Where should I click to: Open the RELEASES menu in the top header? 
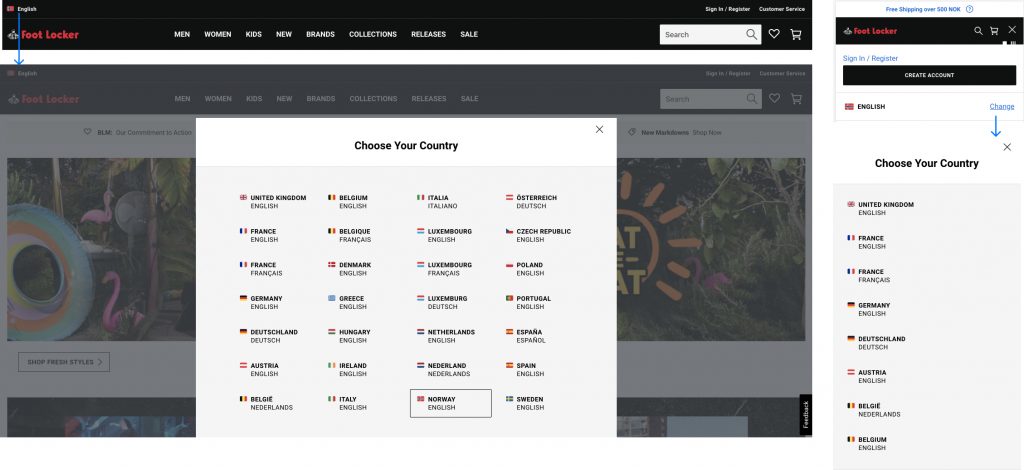click(428, 35)
